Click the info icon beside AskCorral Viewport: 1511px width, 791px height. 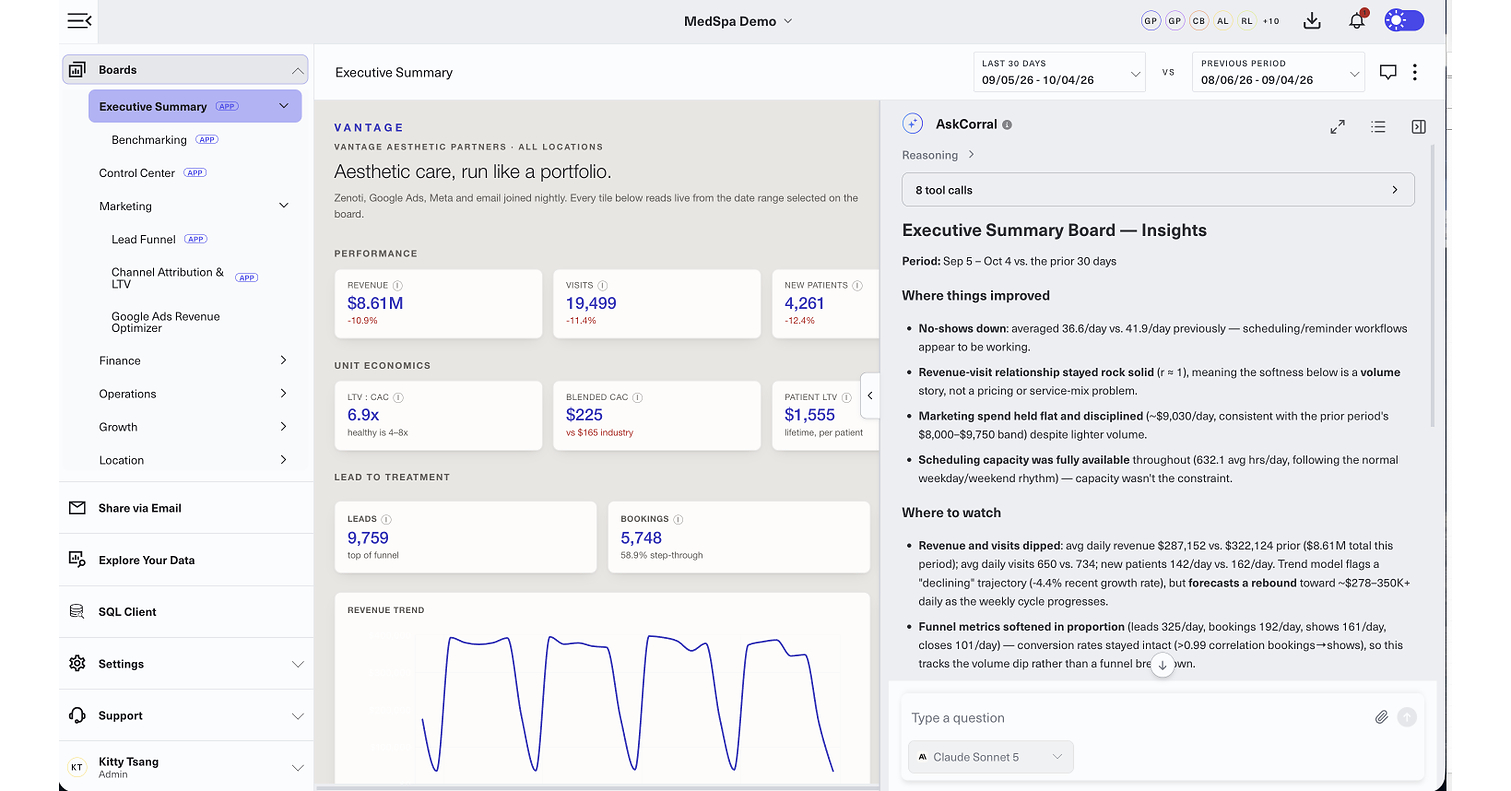coord(1007,125)
